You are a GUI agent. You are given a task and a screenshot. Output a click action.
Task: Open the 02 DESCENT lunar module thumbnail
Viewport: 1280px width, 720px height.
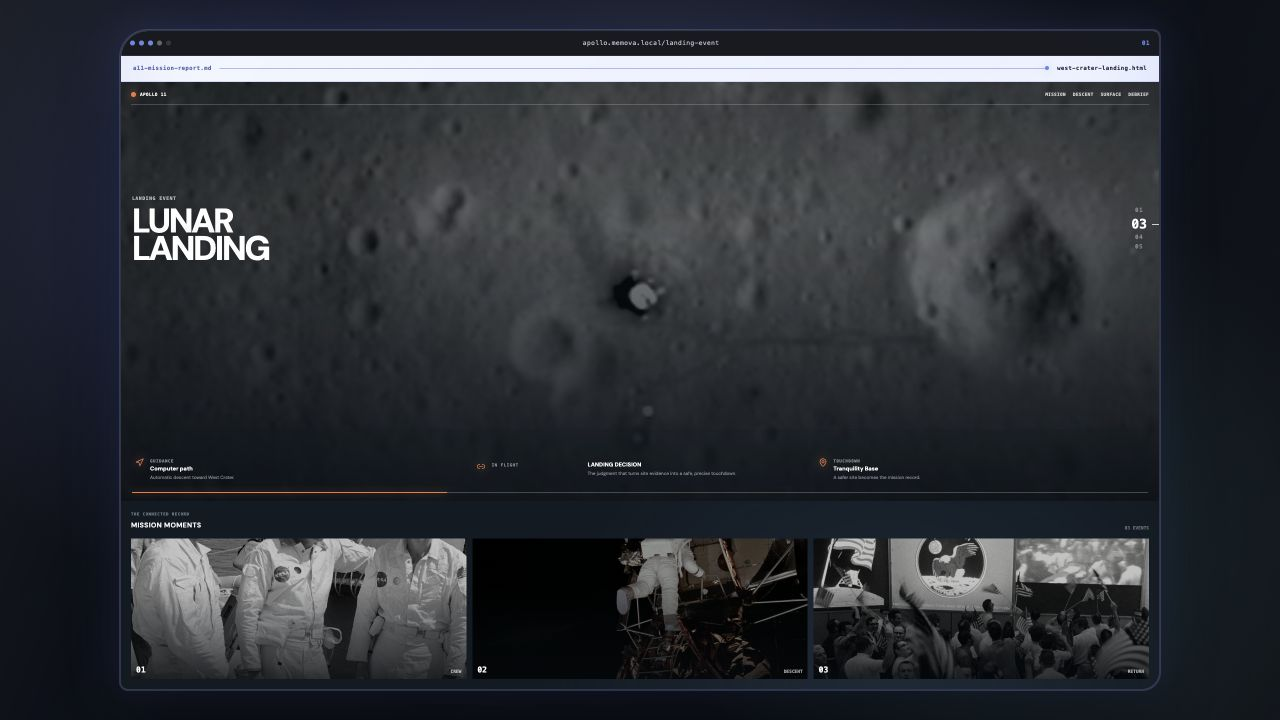pyautogui.click(x=640, y=608)
